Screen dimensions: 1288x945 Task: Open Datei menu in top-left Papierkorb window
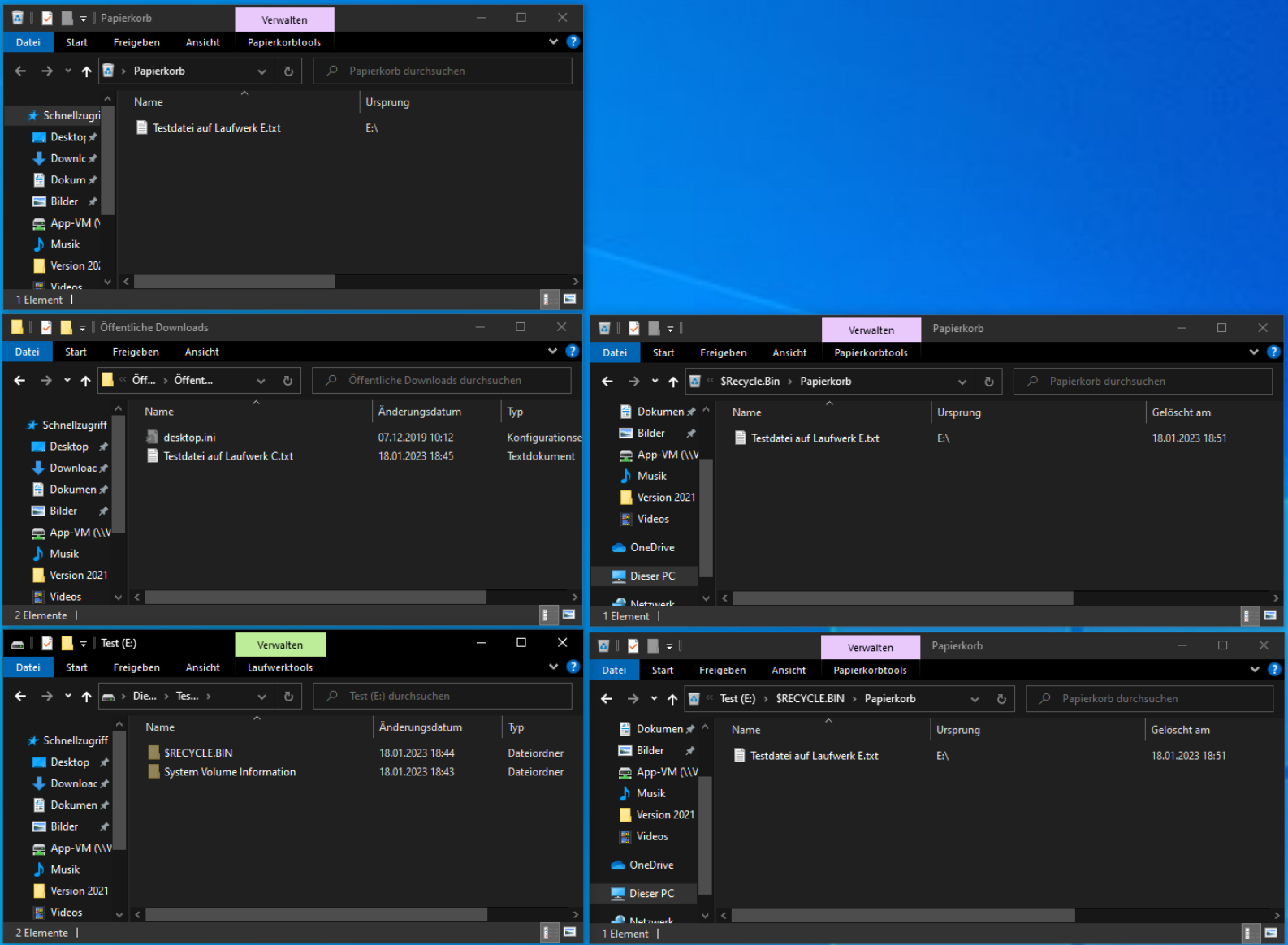(28, 42)
